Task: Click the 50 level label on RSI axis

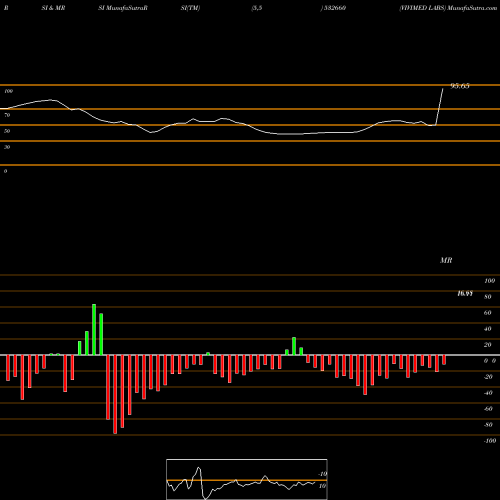Action: click(7, 131)
